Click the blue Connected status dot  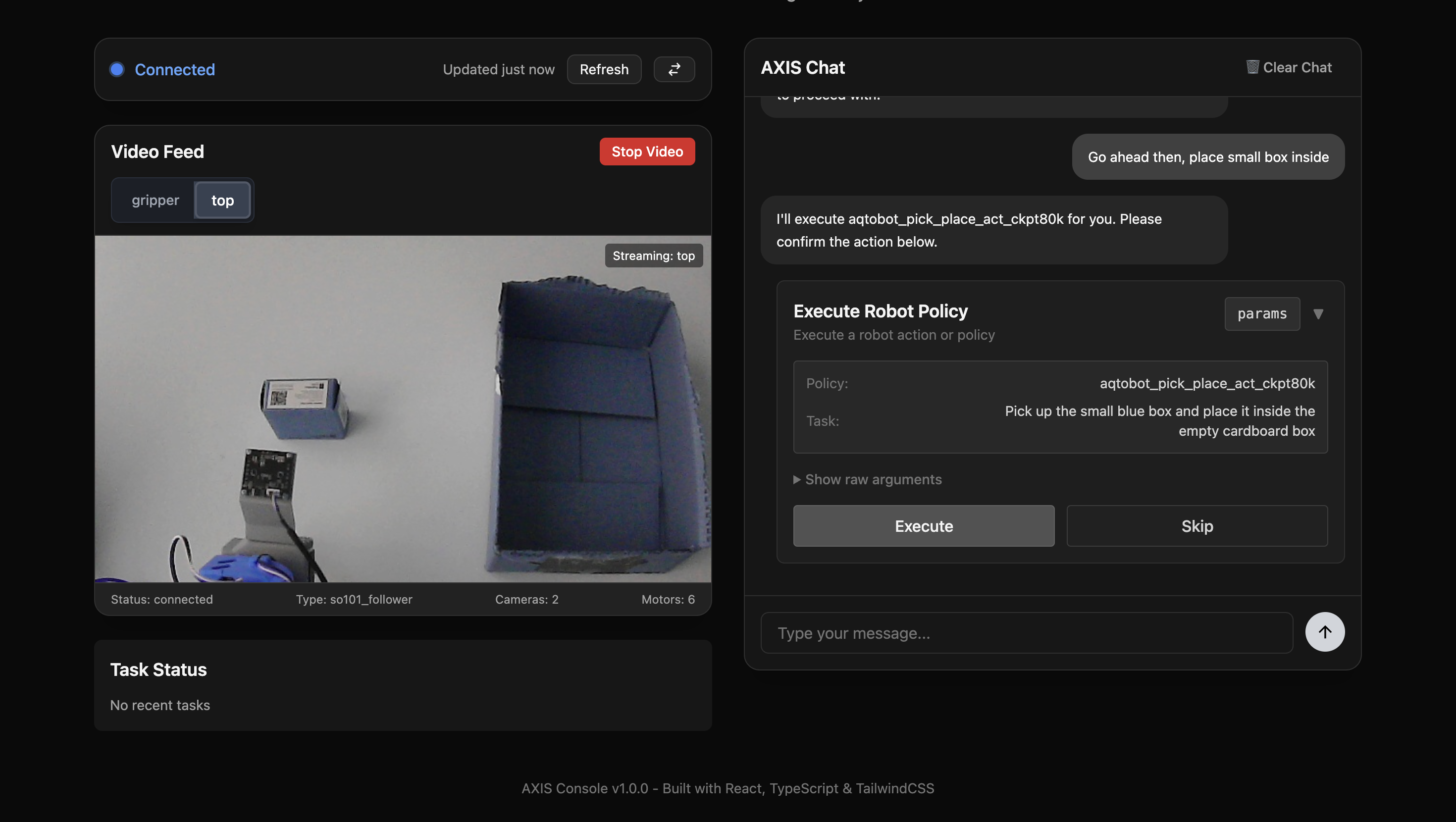click(x=117, y=69)
